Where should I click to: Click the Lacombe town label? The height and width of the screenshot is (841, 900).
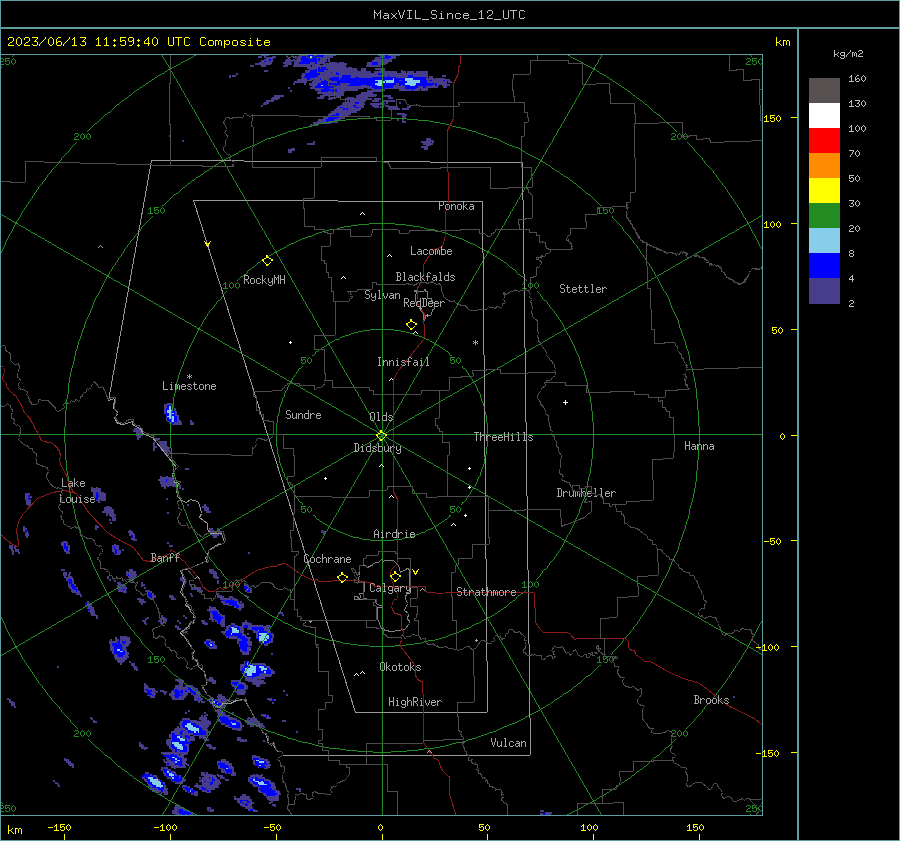click(431, 251)
